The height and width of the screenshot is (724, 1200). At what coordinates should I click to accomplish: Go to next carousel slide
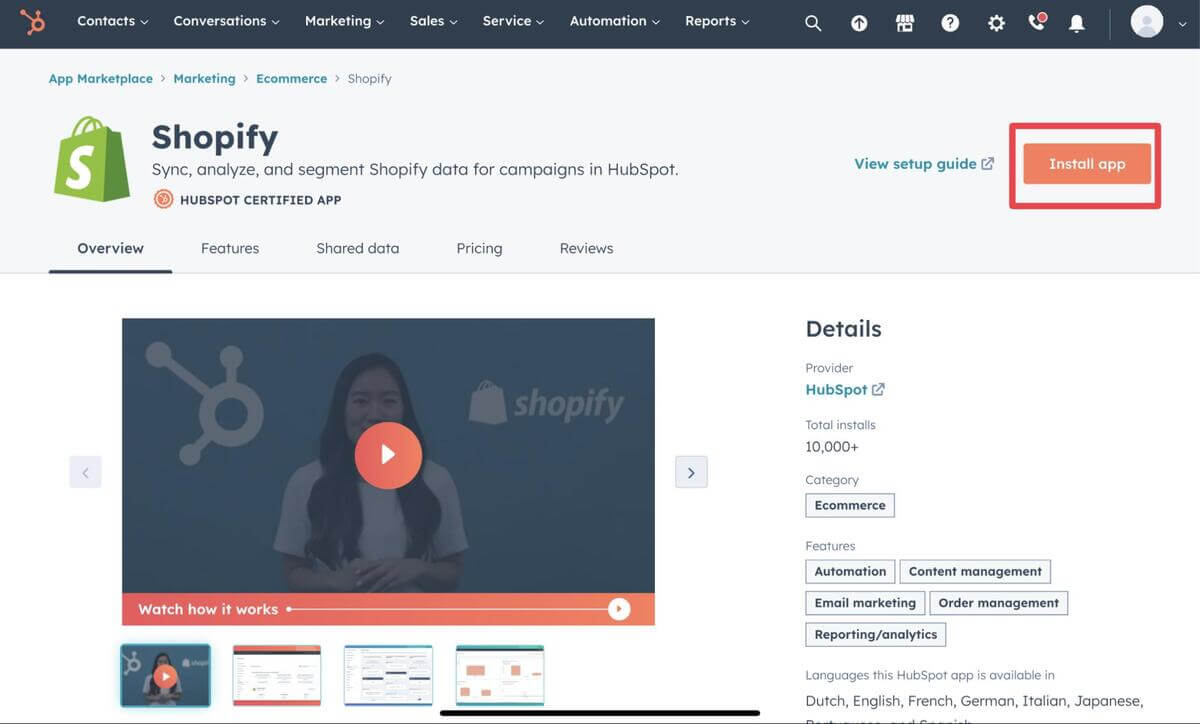click(691, 472)
